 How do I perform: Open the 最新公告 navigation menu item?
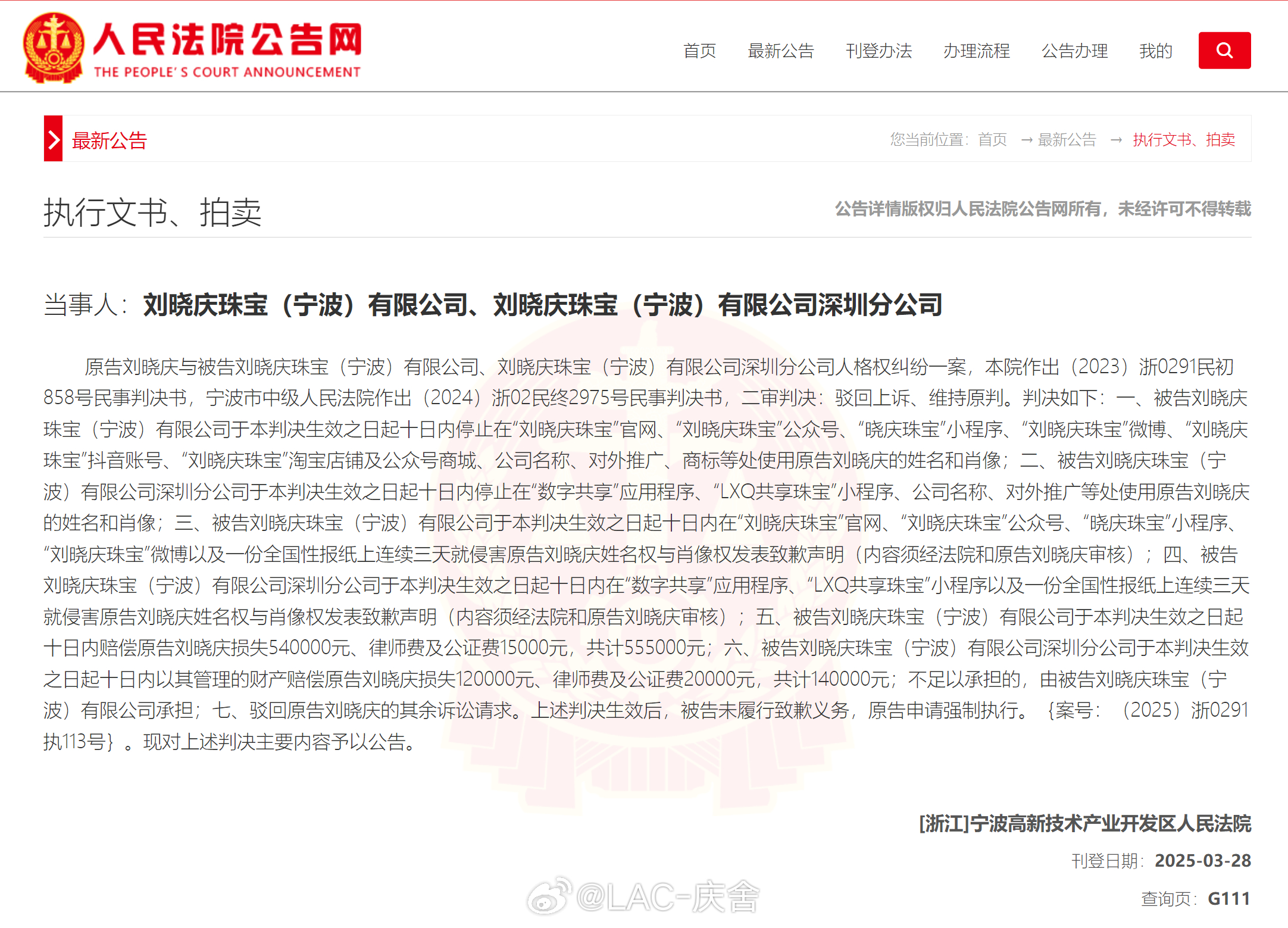point(781,51)
